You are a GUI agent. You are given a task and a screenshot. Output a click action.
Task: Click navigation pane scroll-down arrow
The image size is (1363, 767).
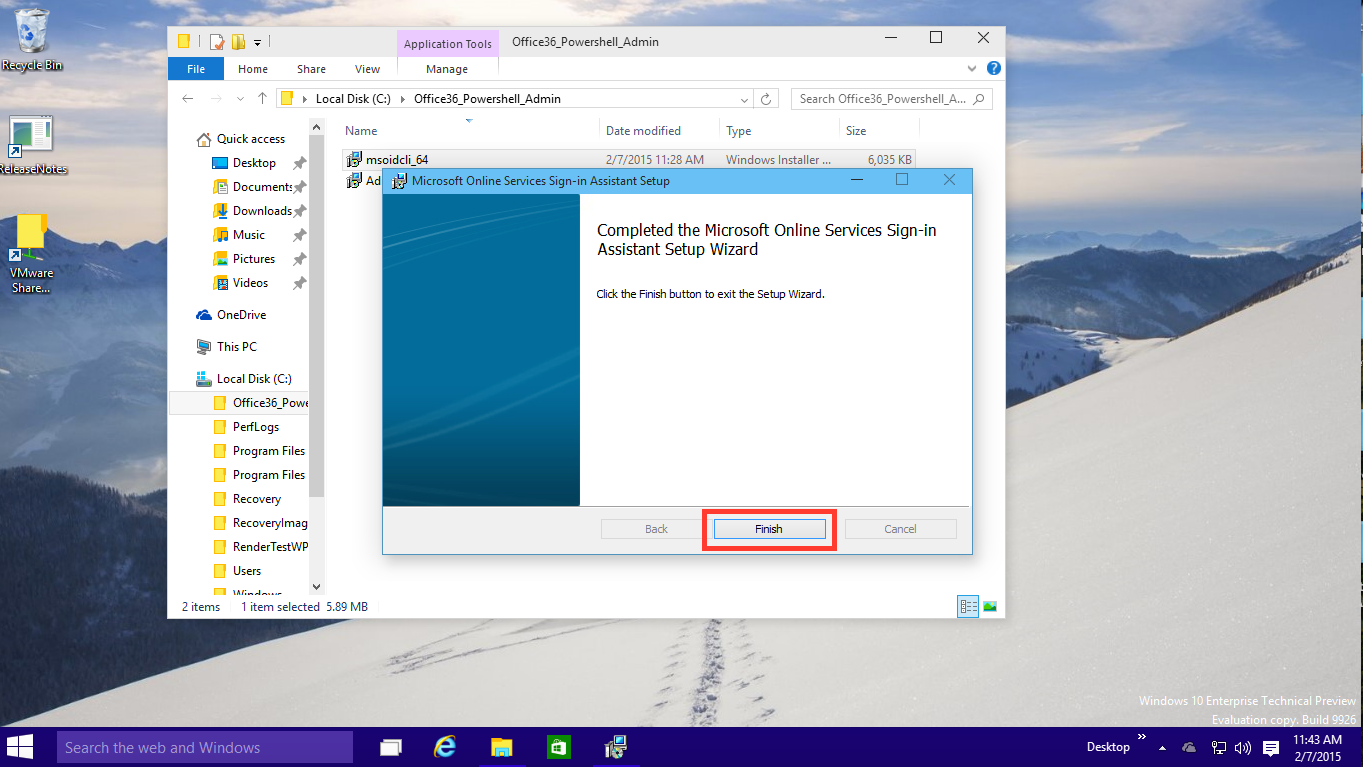[x=317, y=586]
